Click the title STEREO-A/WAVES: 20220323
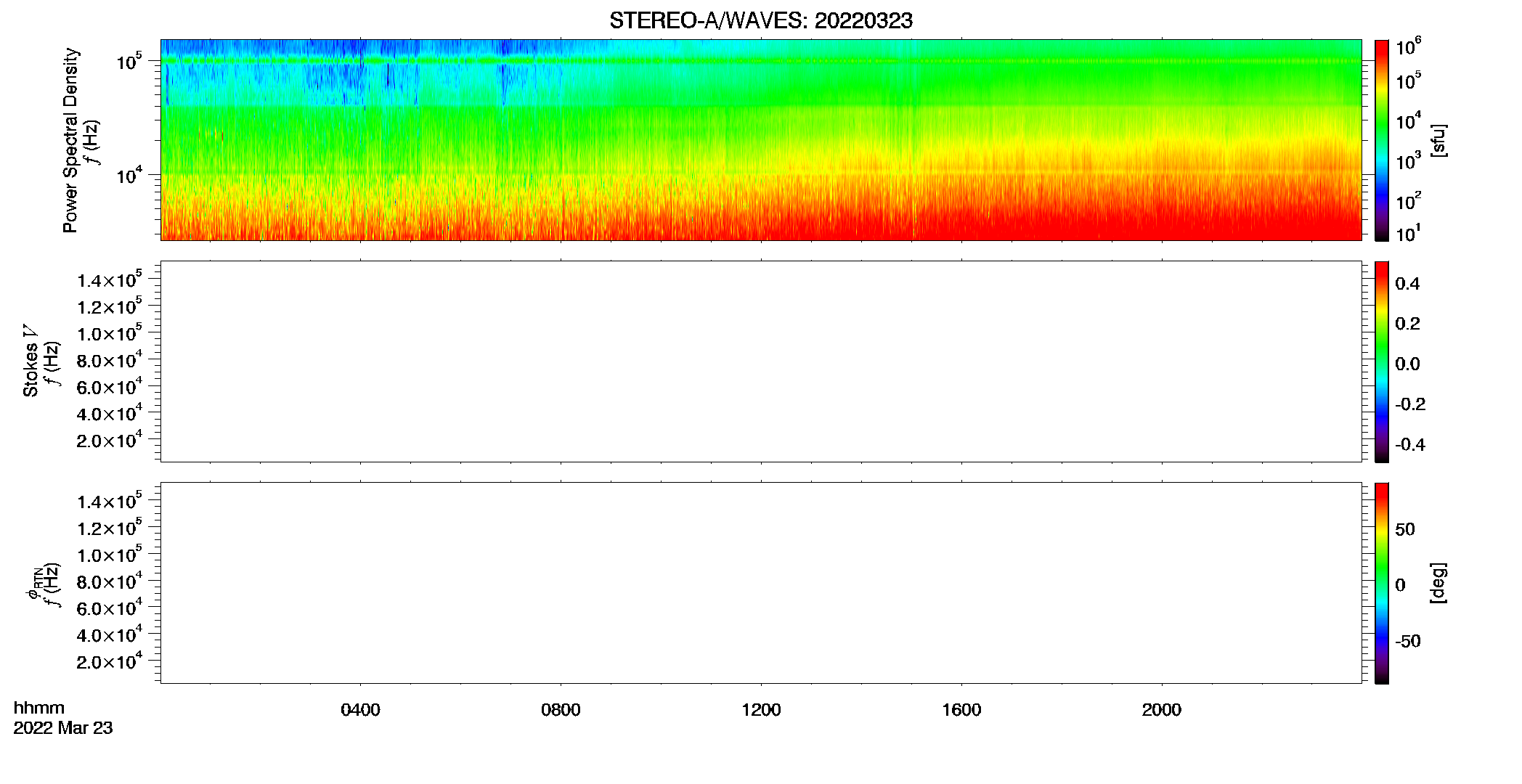 (761, 21)
